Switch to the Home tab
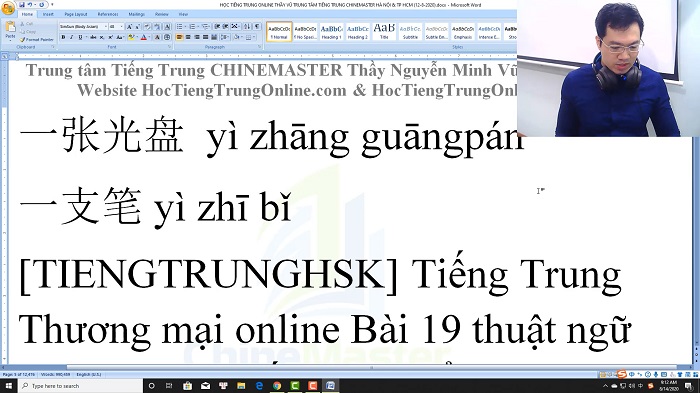The width and height of the screenshot is (700, 393). pos(27,14)
